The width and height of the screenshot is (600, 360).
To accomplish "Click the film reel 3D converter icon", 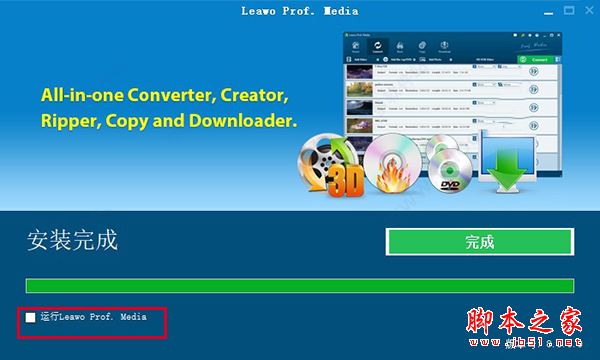I will click(x=330, y=165).
